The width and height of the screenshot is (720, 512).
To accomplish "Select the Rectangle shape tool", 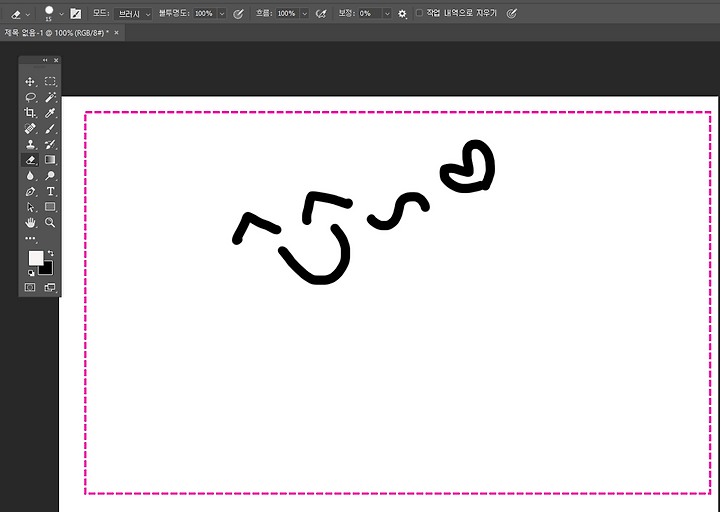I will pyautogui.click(x=50, y=207).
